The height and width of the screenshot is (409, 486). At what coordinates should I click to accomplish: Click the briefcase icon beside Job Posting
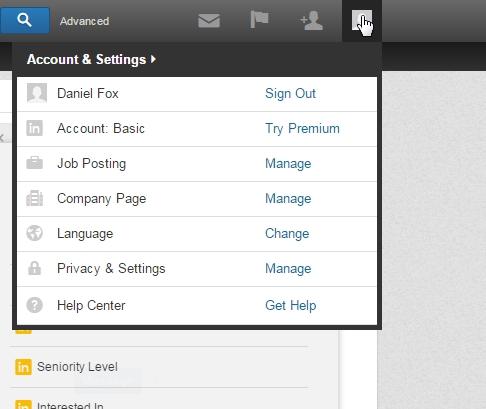click(35, 163)
